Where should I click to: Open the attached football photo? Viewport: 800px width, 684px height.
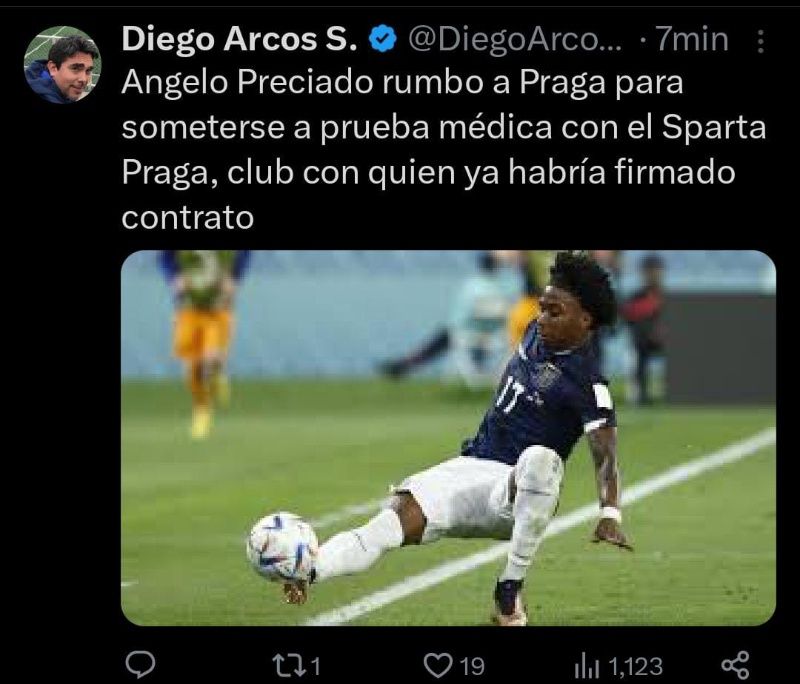tap(448, 438)
